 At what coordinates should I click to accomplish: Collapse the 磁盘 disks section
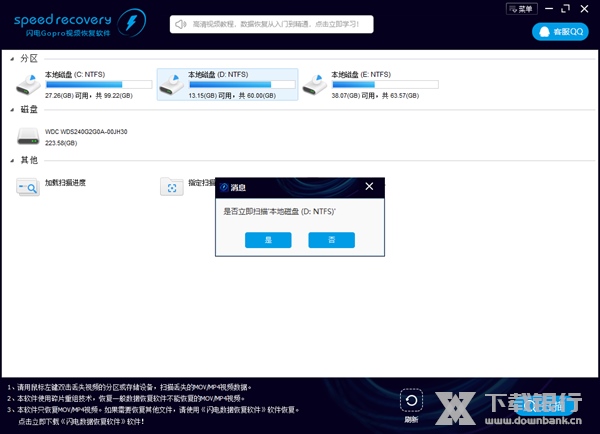tap(11, 109)
